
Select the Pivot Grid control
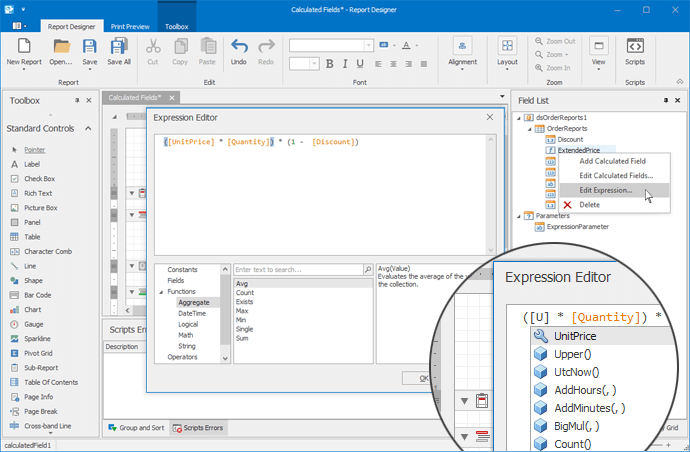[x=39, y=352]
